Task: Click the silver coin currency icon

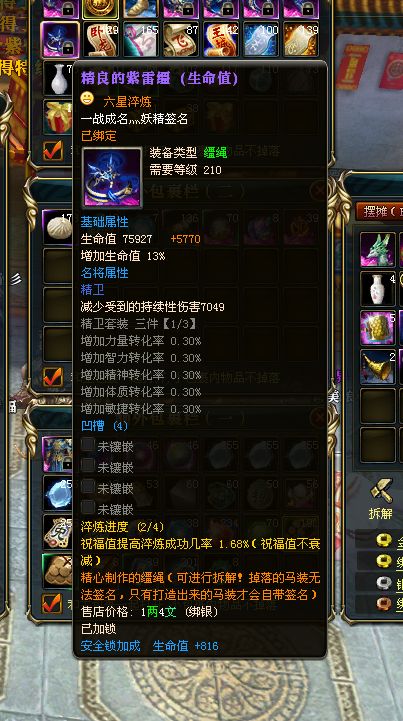Action: pos(384,583)
